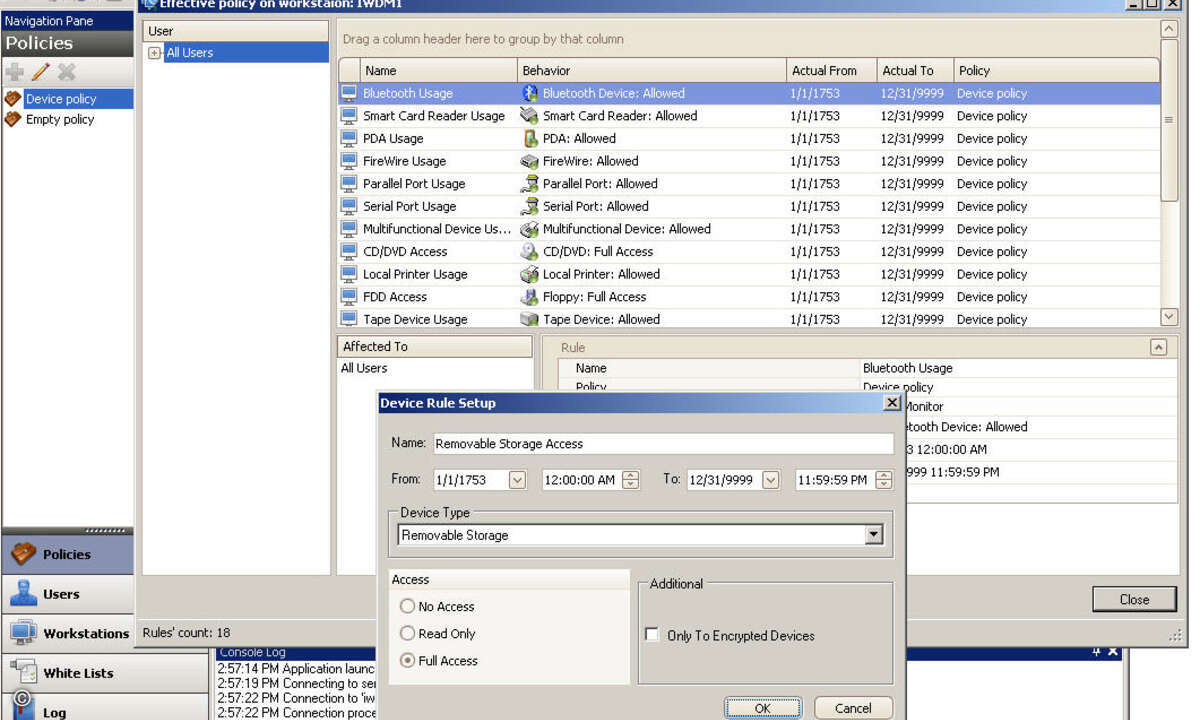The height and width of the screenshot is (720, 1200).
Task: Click the Users navigation icon
Action: [x=23, y=594]
